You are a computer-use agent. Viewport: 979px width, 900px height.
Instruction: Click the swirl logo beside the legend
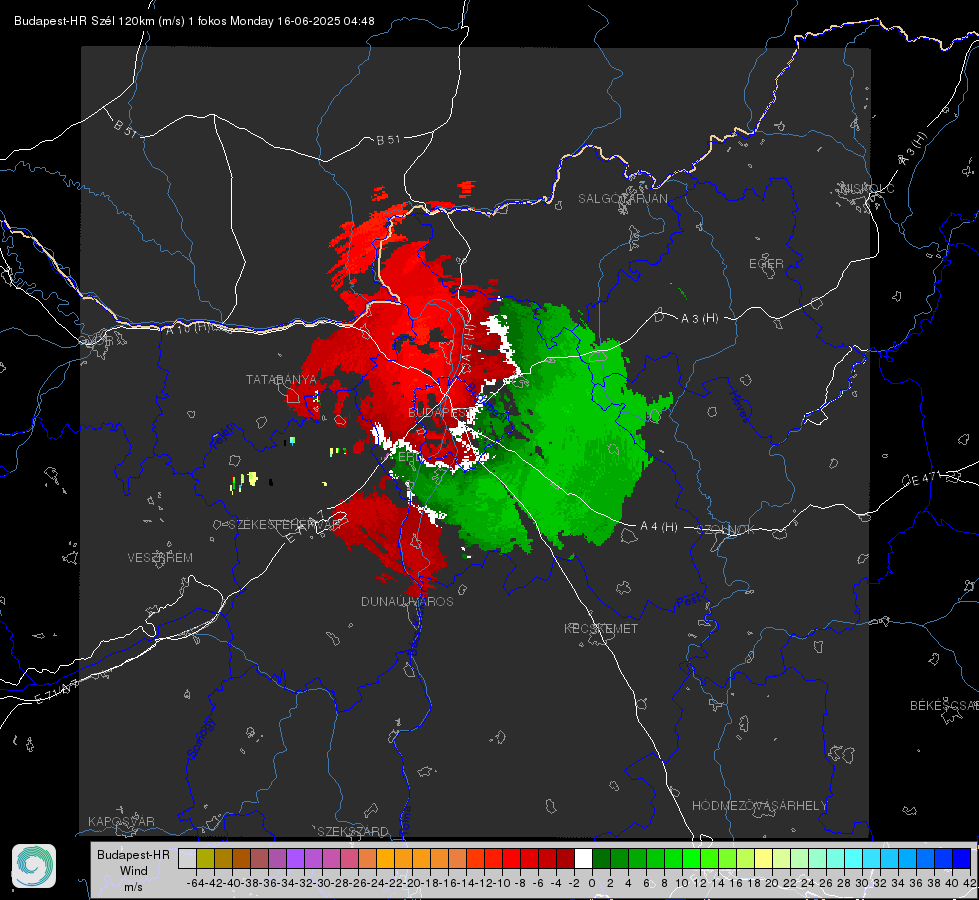34,866
